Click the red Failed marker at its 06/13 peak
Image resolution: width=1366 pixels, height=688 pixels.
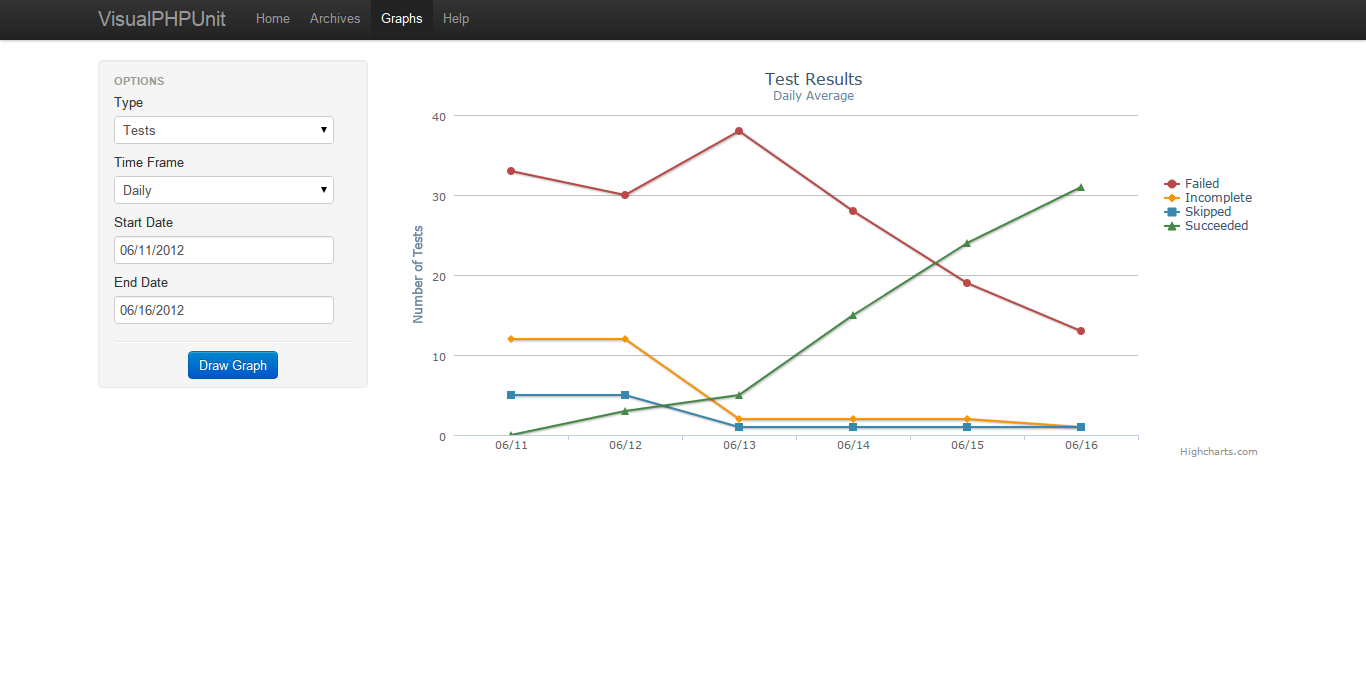(739, 130)
